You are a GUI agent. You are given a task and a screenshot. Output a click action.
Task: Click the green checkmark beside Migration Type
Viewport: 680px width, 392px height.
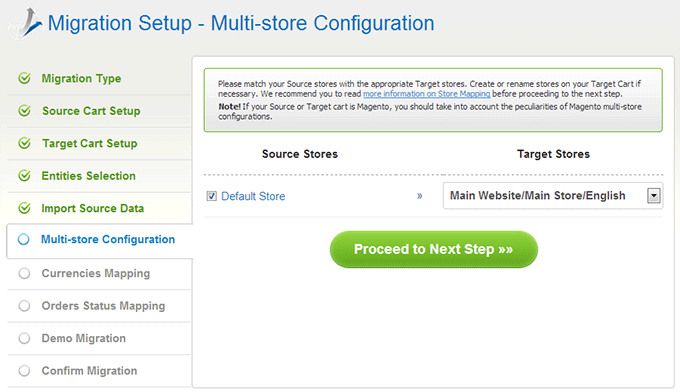(24, 78)
